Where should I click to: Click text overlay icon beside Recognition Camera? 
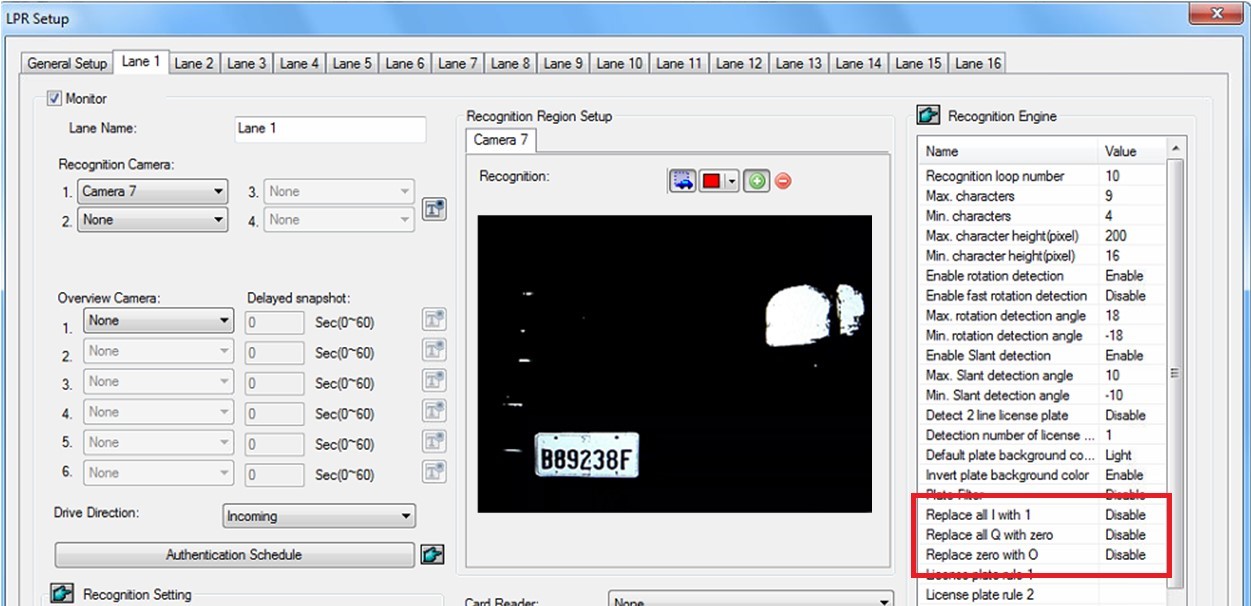(x=433, y=209)
